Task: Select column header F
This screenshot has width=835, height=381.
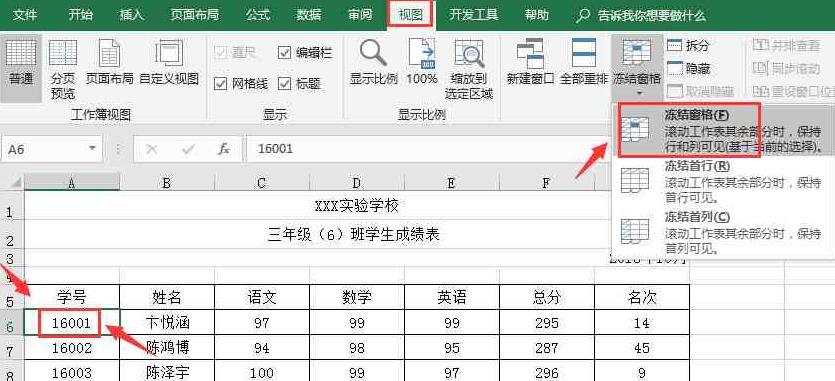Action: tap(546, 183)
